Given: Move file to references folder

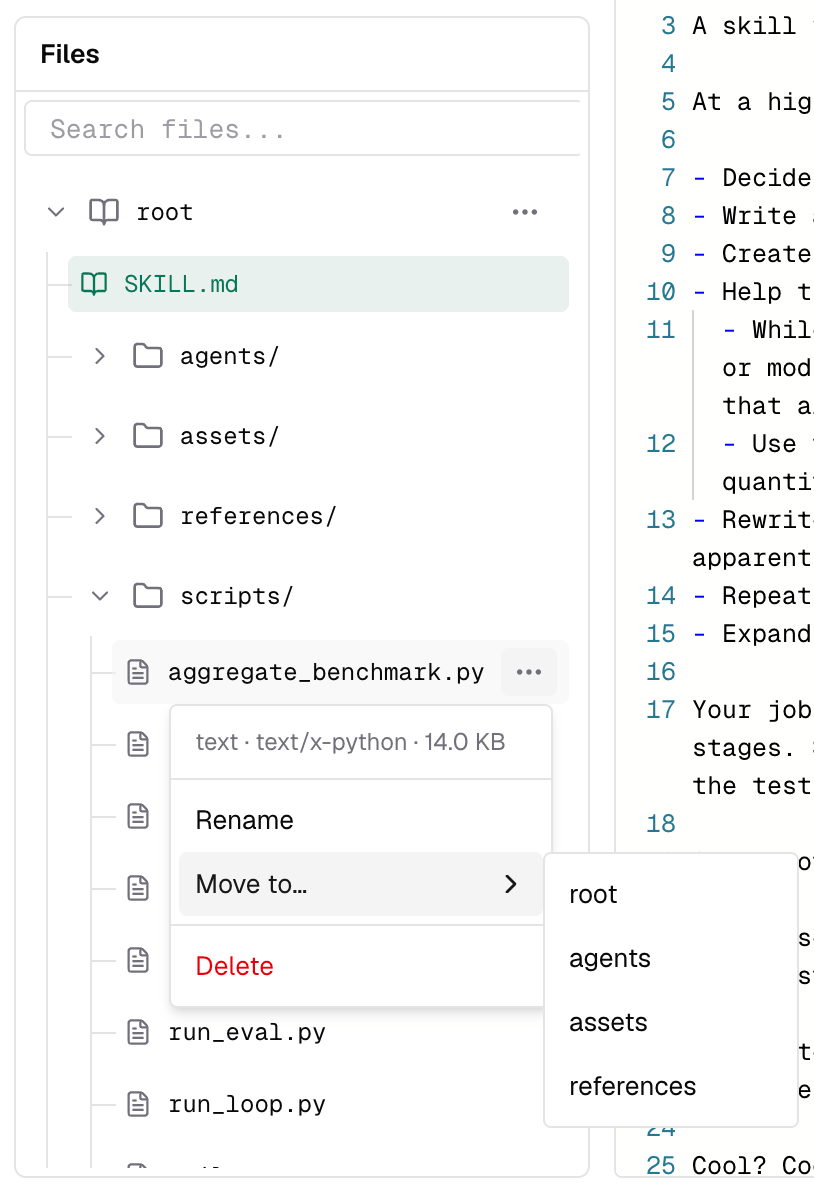Looking at the screenshot, I should click(x=671, y=1086).
